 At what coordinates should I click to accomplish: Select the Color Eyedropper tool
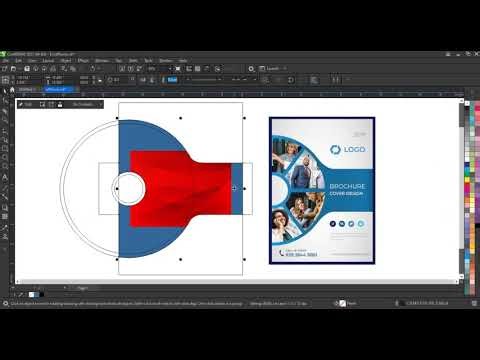tap(5, 227)
